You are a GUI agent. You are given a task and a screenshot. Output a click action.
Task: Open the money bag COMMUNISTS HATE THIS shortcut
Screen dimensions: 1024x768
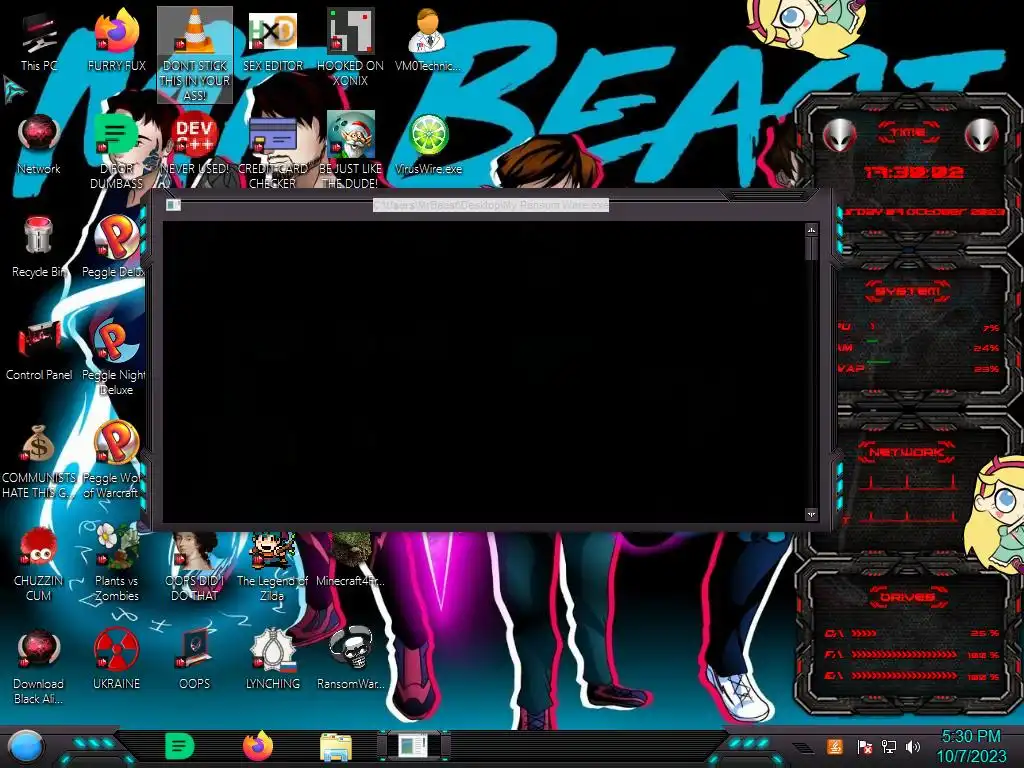(x=39, y=460)
